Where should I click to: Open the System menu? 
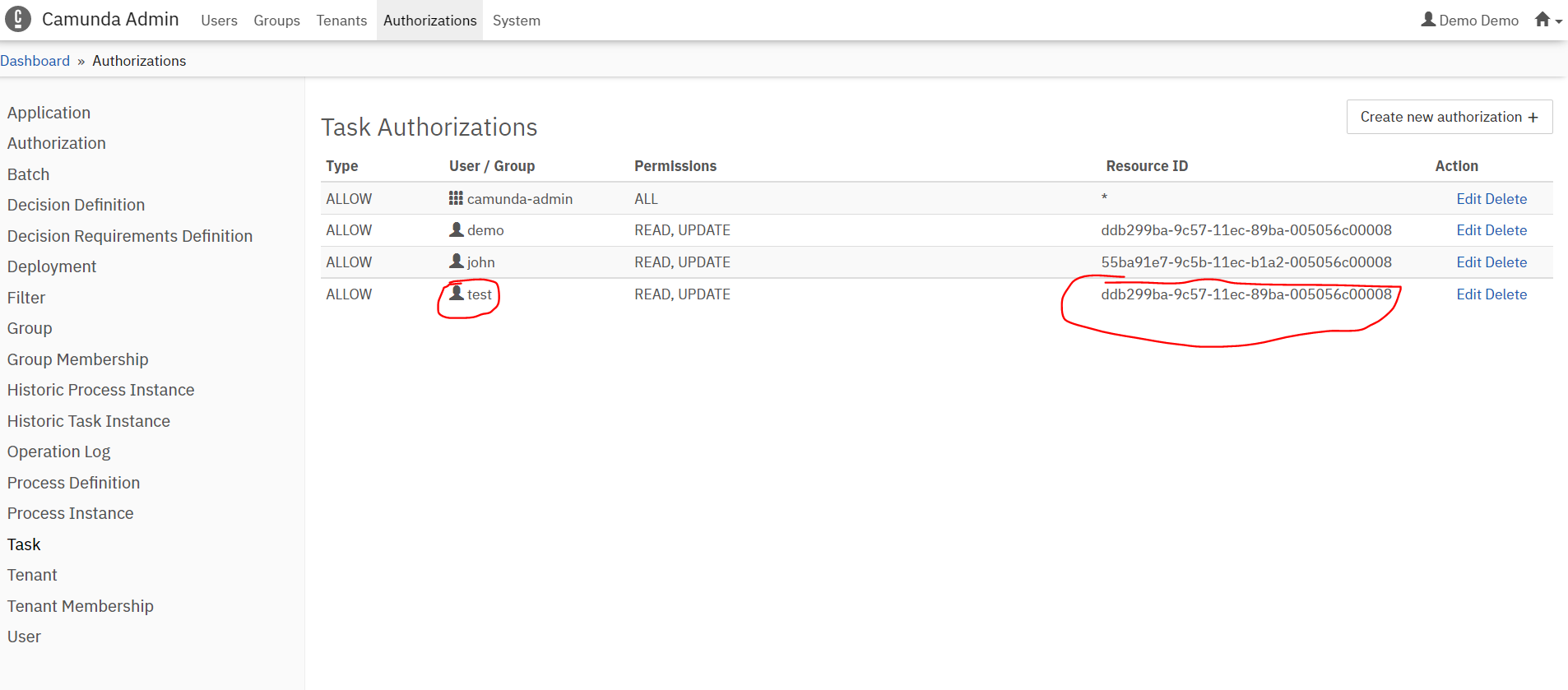click(x=517, y=21)
